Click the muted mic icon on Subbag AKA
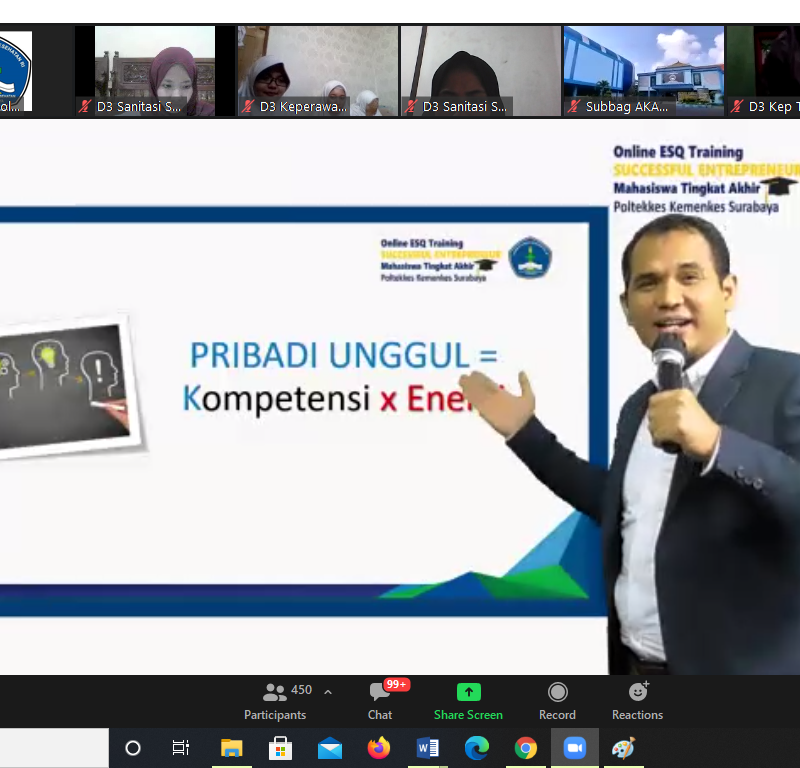 [x=573, y=106]
